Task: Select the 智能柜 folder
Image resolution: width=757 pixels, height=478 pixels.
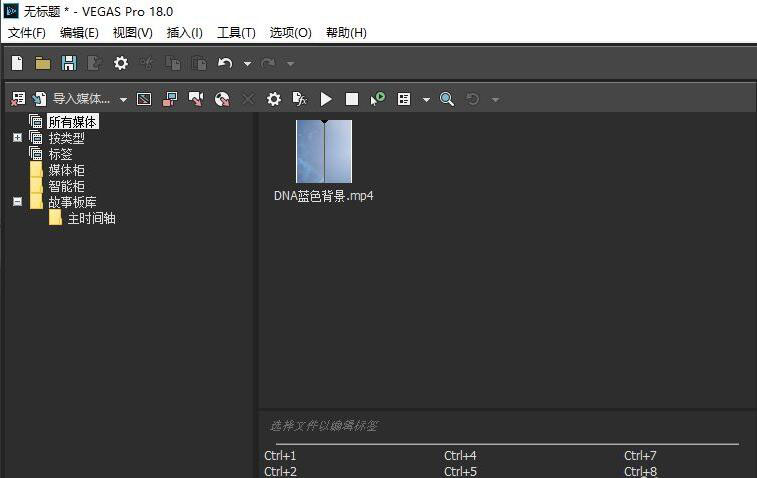Action: 66,186
